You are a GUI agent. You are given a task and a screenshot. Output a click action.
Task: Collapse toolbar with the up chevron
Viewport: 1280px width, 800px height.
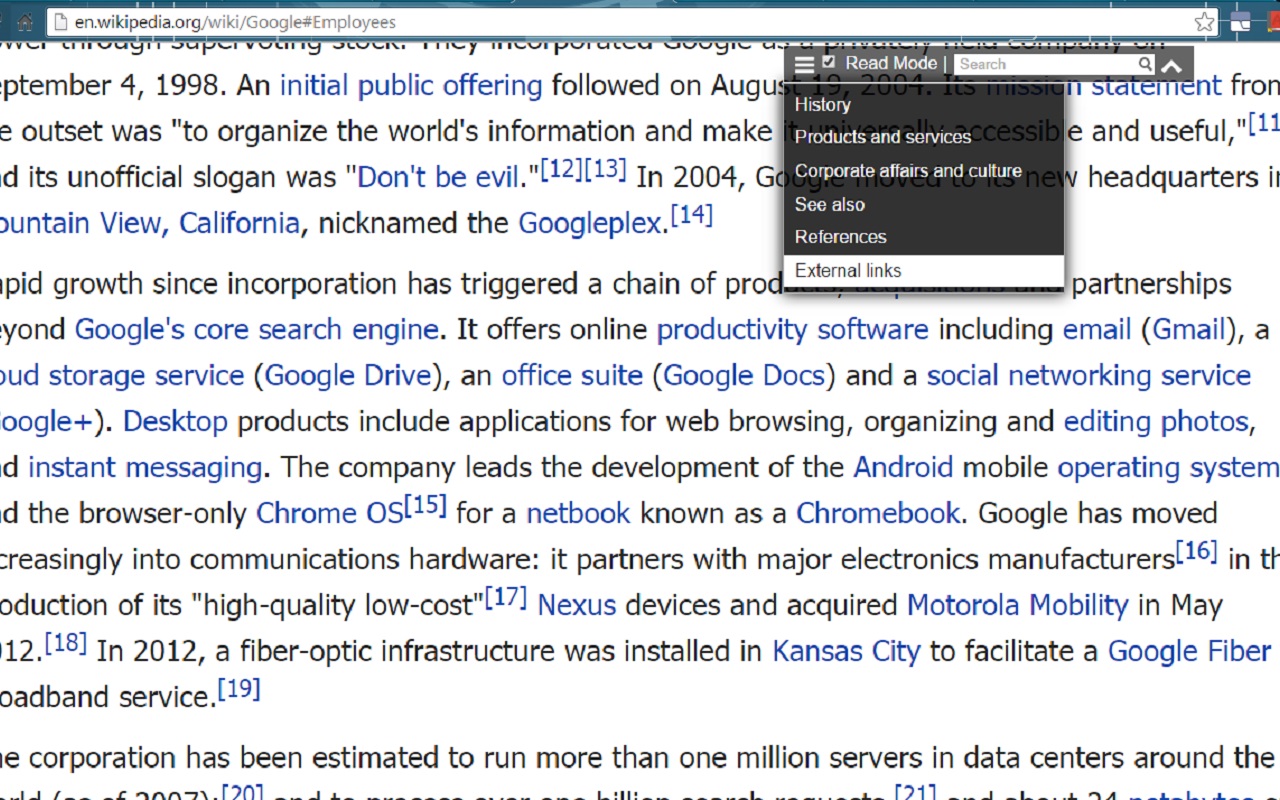click(1172, 67)
